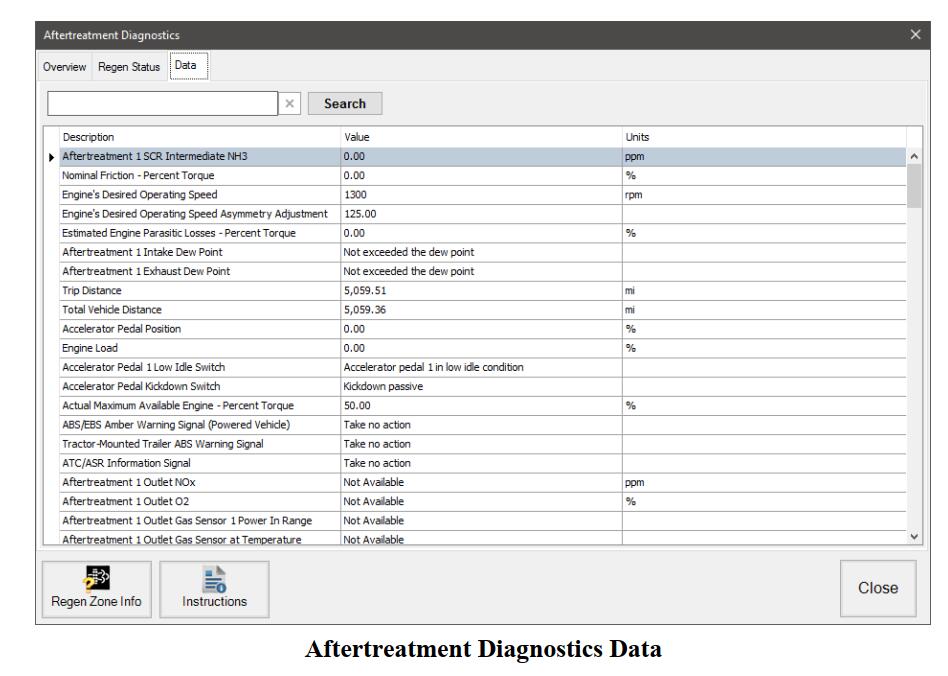Image resolution: width=948 pixels, height=676 pixels.
Task: Select Accelerator Pedal 1 Low Idle Switch
Action: (x=482, y=367)
